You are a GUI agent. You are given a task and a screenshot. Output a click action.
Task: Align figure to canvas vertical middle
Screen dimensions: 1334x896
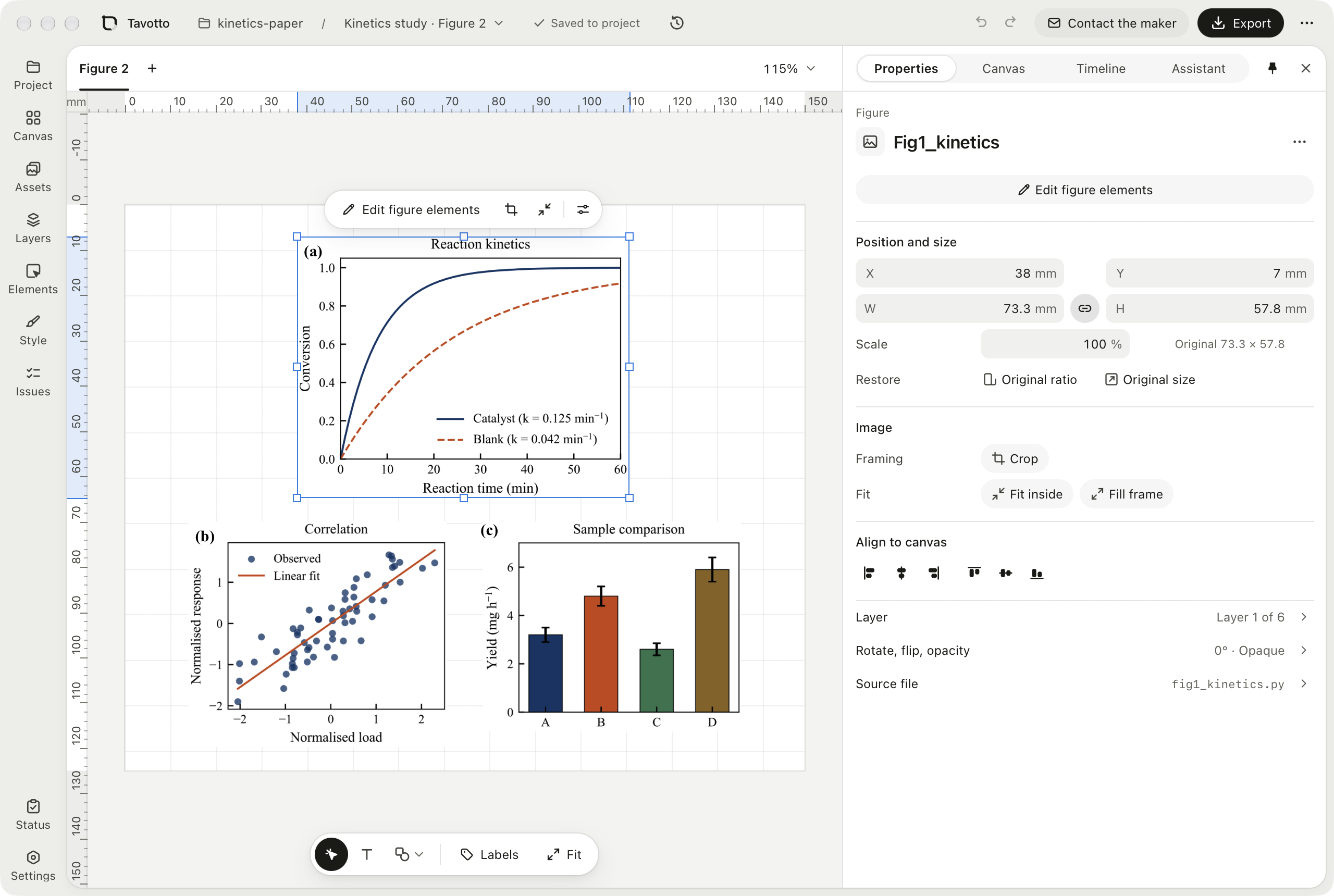[1006, 573]
